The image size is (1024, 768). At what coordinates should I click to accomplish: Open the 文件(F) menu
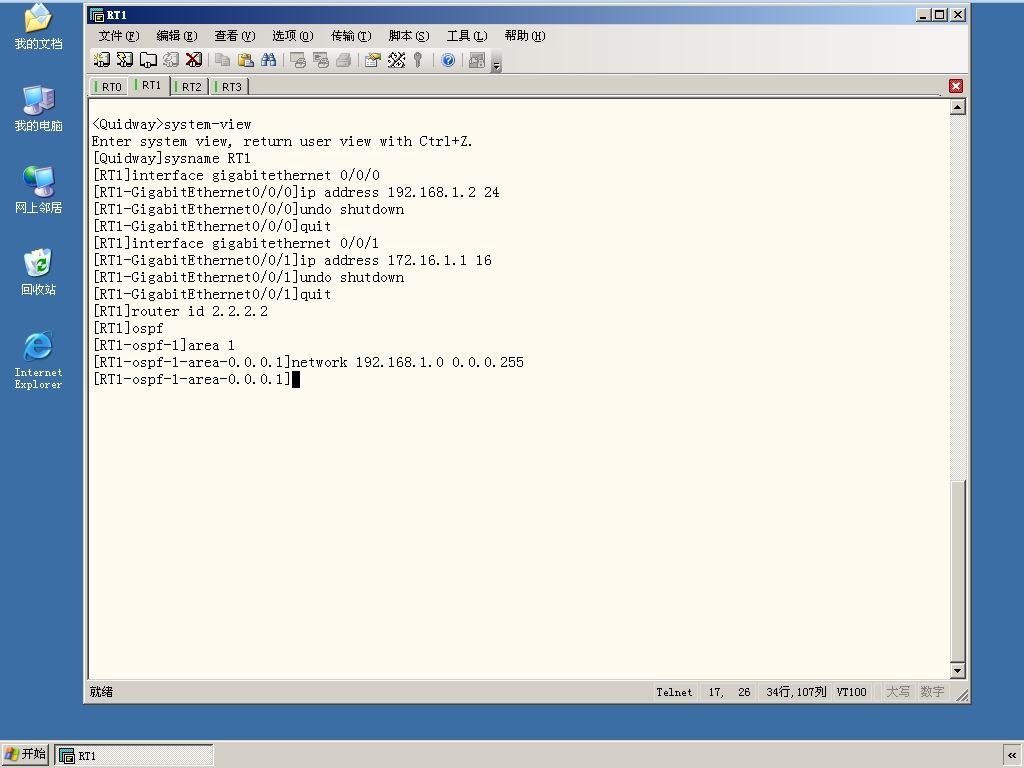pos(119,36)
